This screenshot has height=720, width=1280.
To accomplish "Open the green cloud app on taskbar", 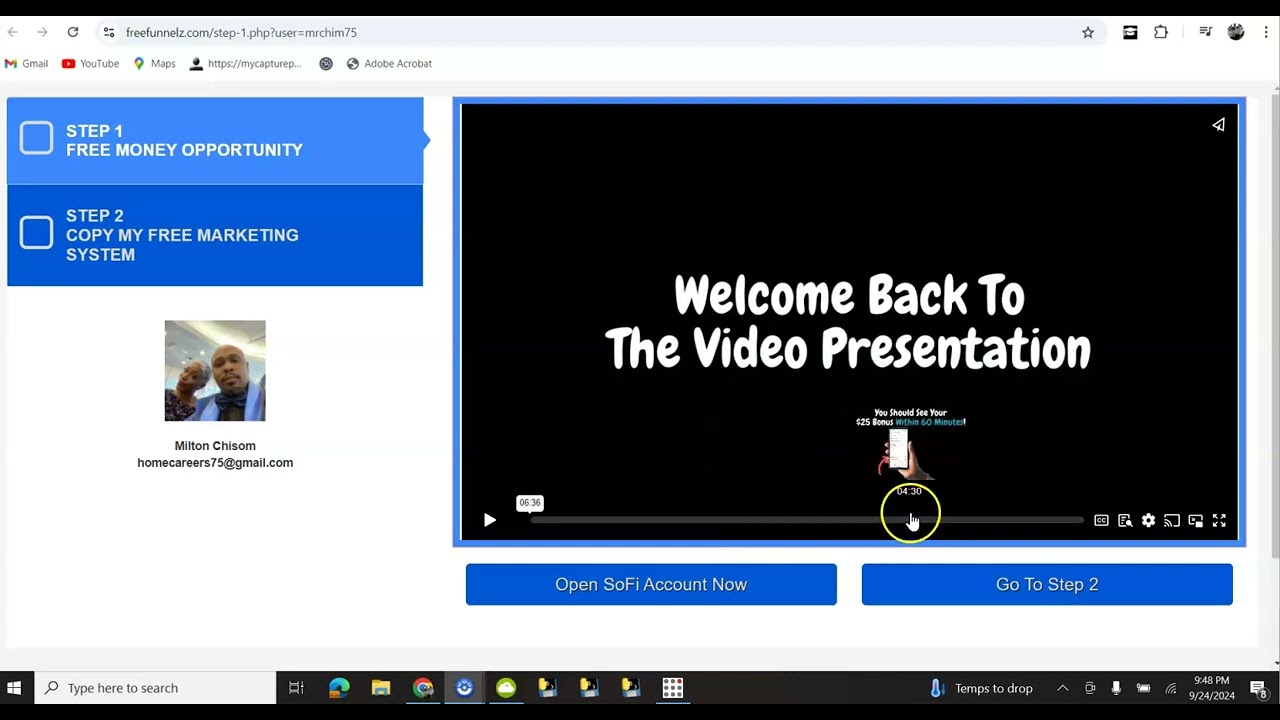I will [506, 688].
